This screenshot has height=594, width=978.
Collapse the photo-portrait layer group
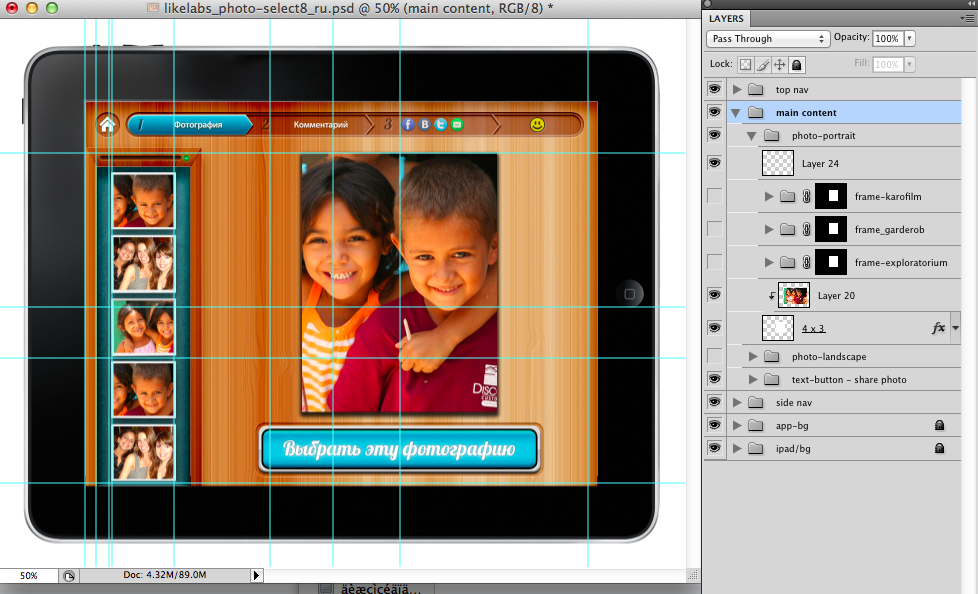pyautogui.click(x=751, y=135)
